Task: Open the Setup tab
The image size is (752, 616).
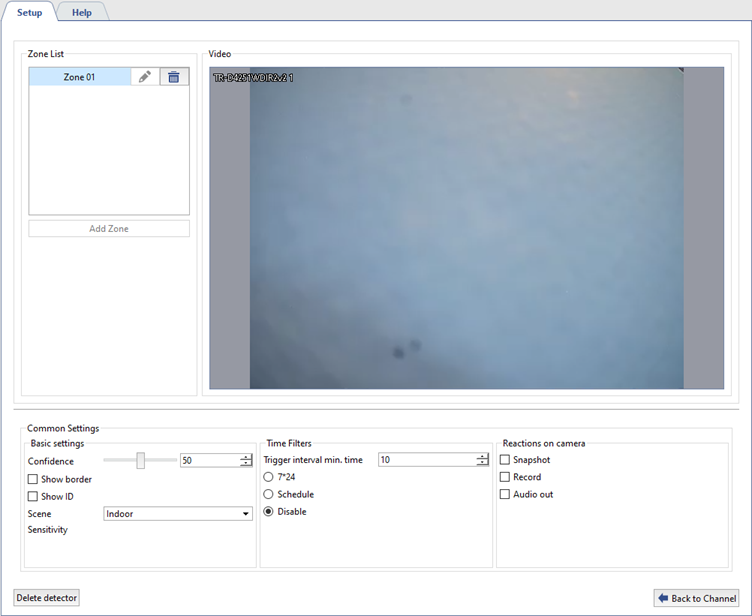Action: (29, 13)
